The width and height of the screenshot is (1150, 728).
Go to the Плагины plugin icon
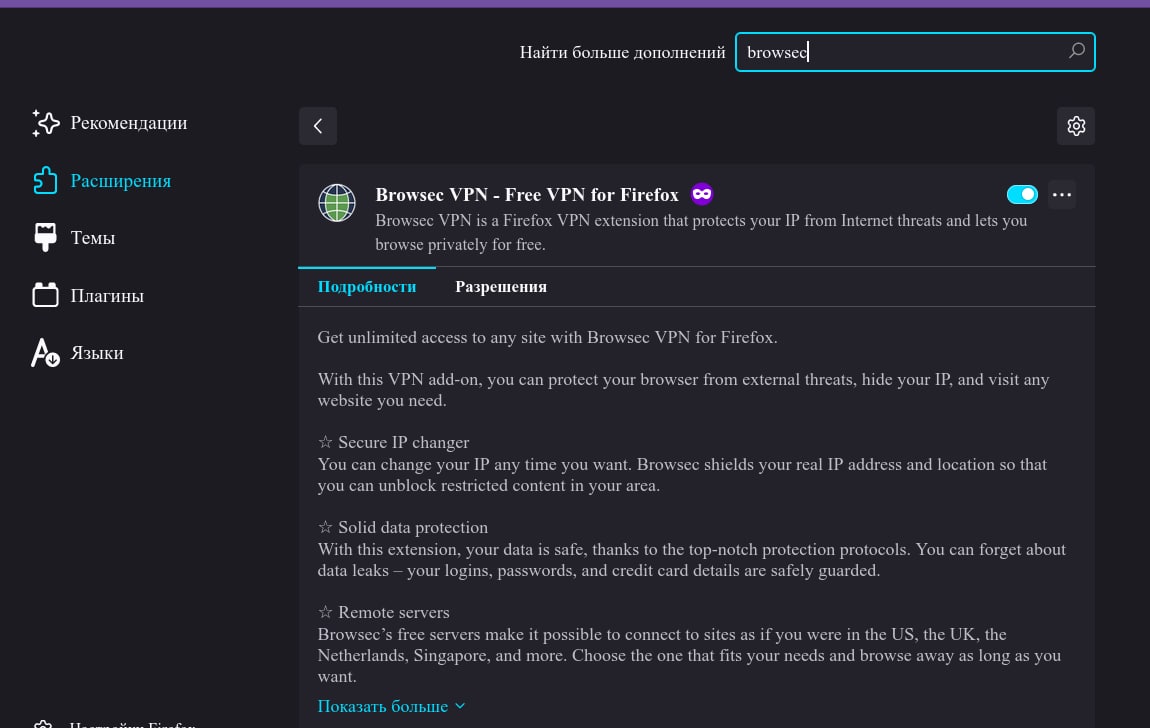(46, 296)
